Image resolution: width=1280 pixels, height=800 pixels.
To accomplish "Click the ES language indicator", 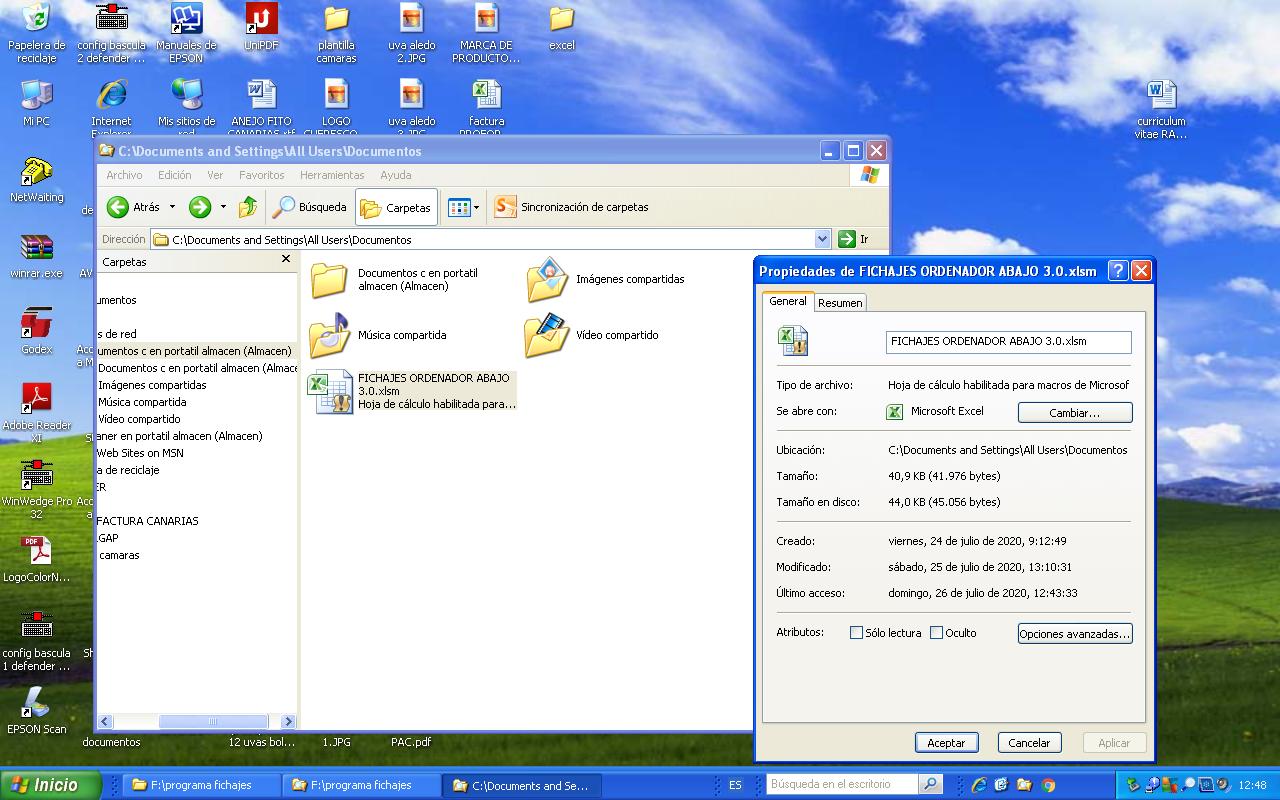I will coord(735,785).
